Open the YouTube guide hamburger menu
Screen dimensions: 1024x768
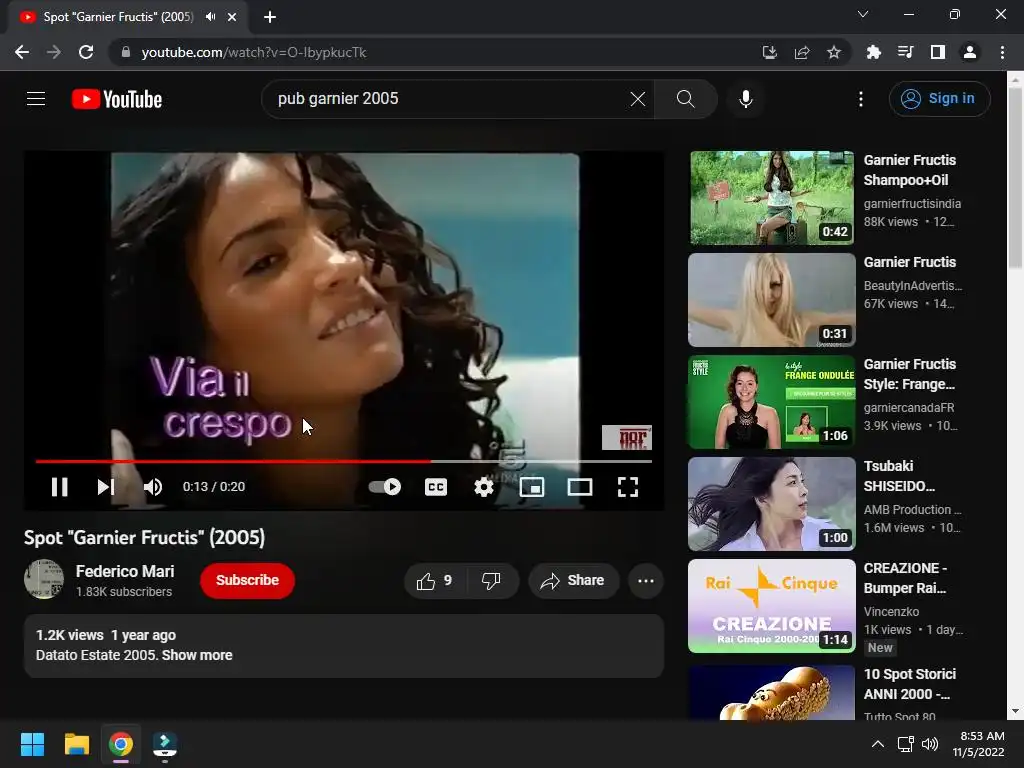click(x=36, y=99)
